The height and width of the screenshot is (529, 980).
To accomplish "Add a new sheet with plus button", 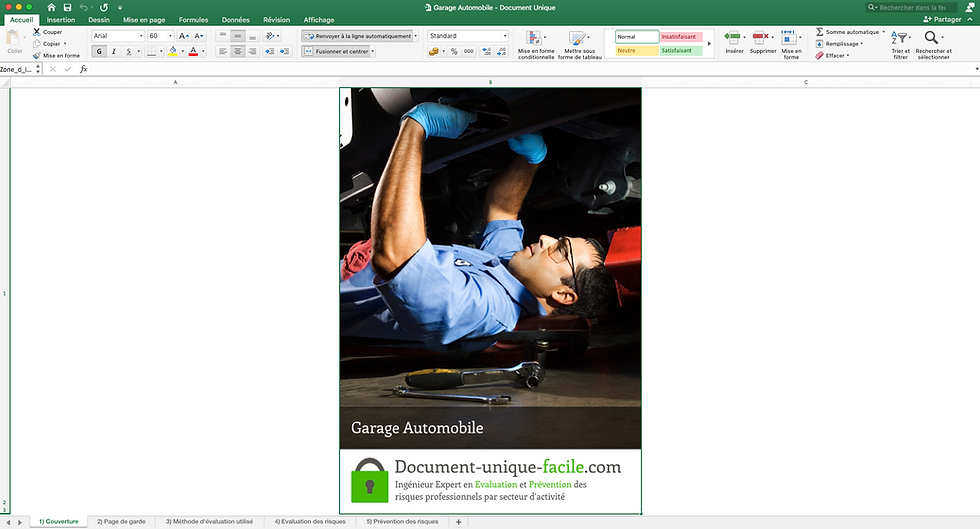I will 458,521.
